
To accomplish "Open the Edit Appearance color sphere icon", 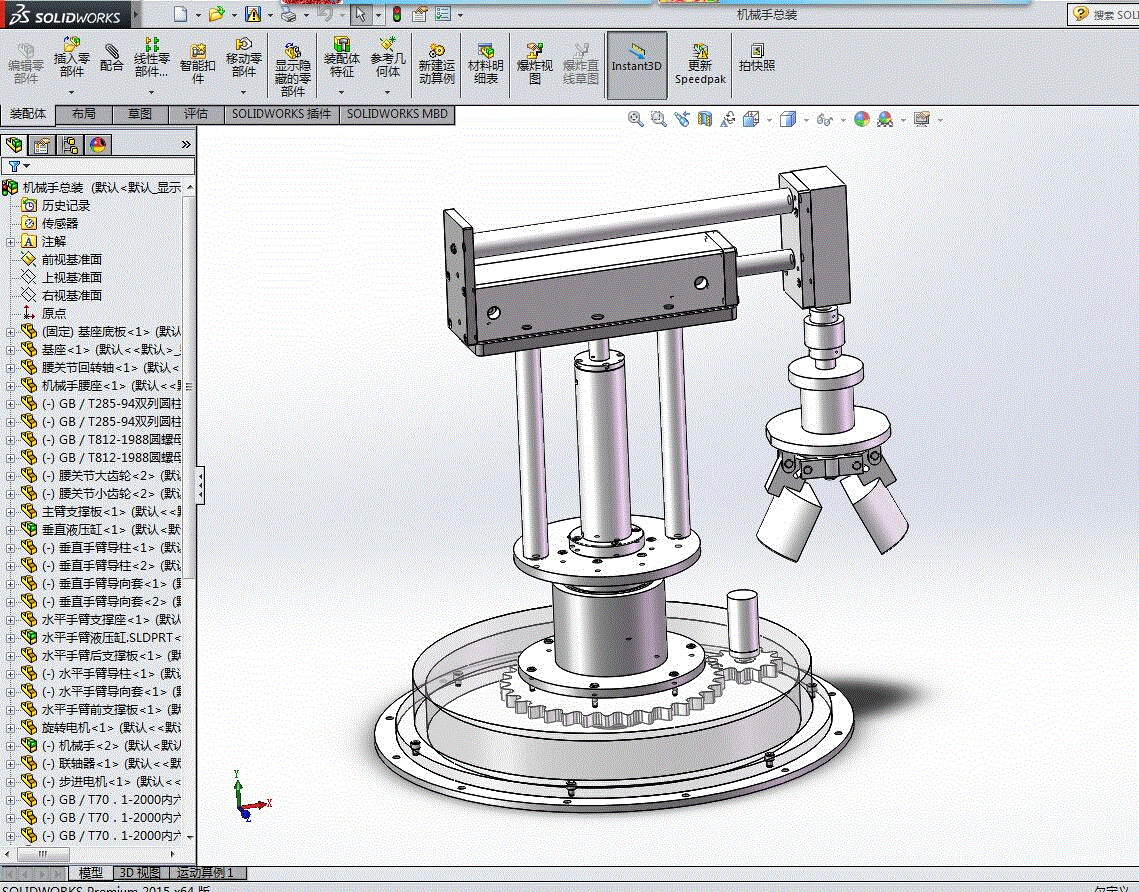I will click(x=861, y=119).
